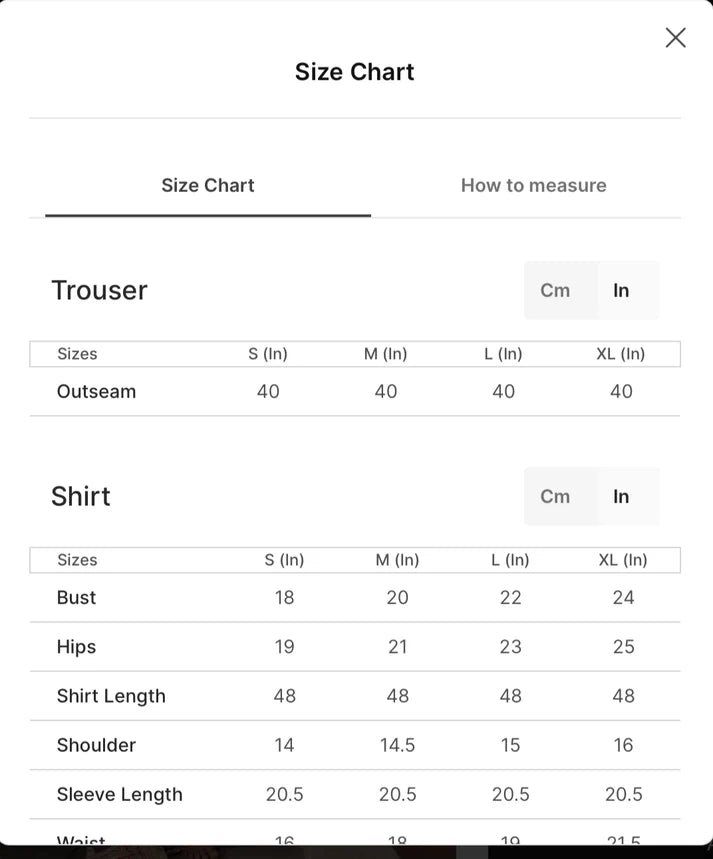Screen dimensions: 713x859
Task: Select the Outseam row label
Action: (96, 391)
